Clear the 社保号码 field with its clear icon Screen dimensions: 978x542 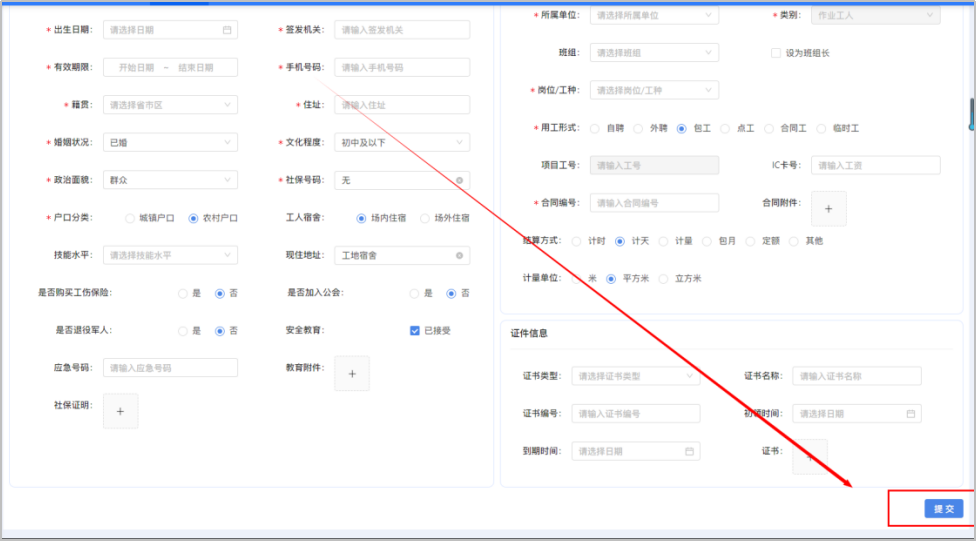(x=459, y=180)
